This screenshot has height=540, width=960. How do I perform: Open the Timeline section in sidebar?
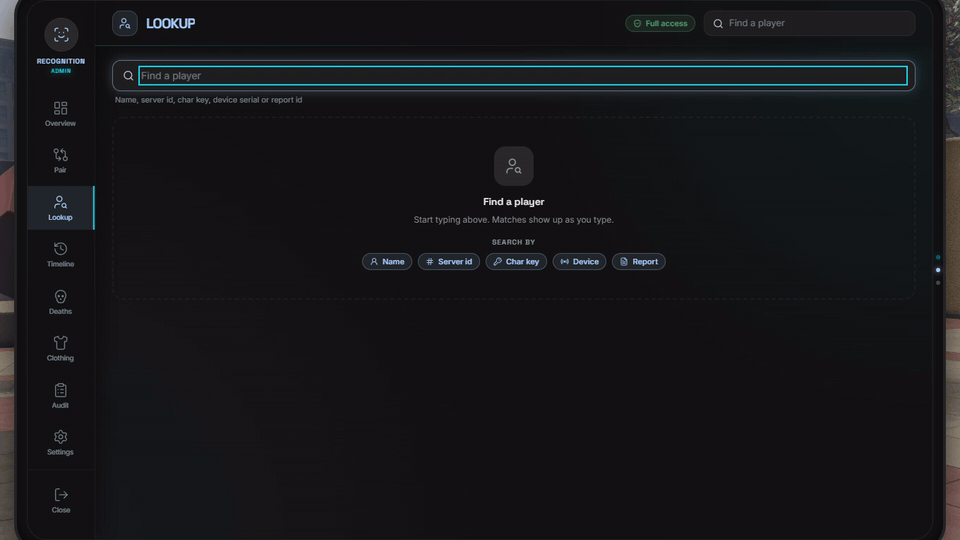(x=60, y=255)
